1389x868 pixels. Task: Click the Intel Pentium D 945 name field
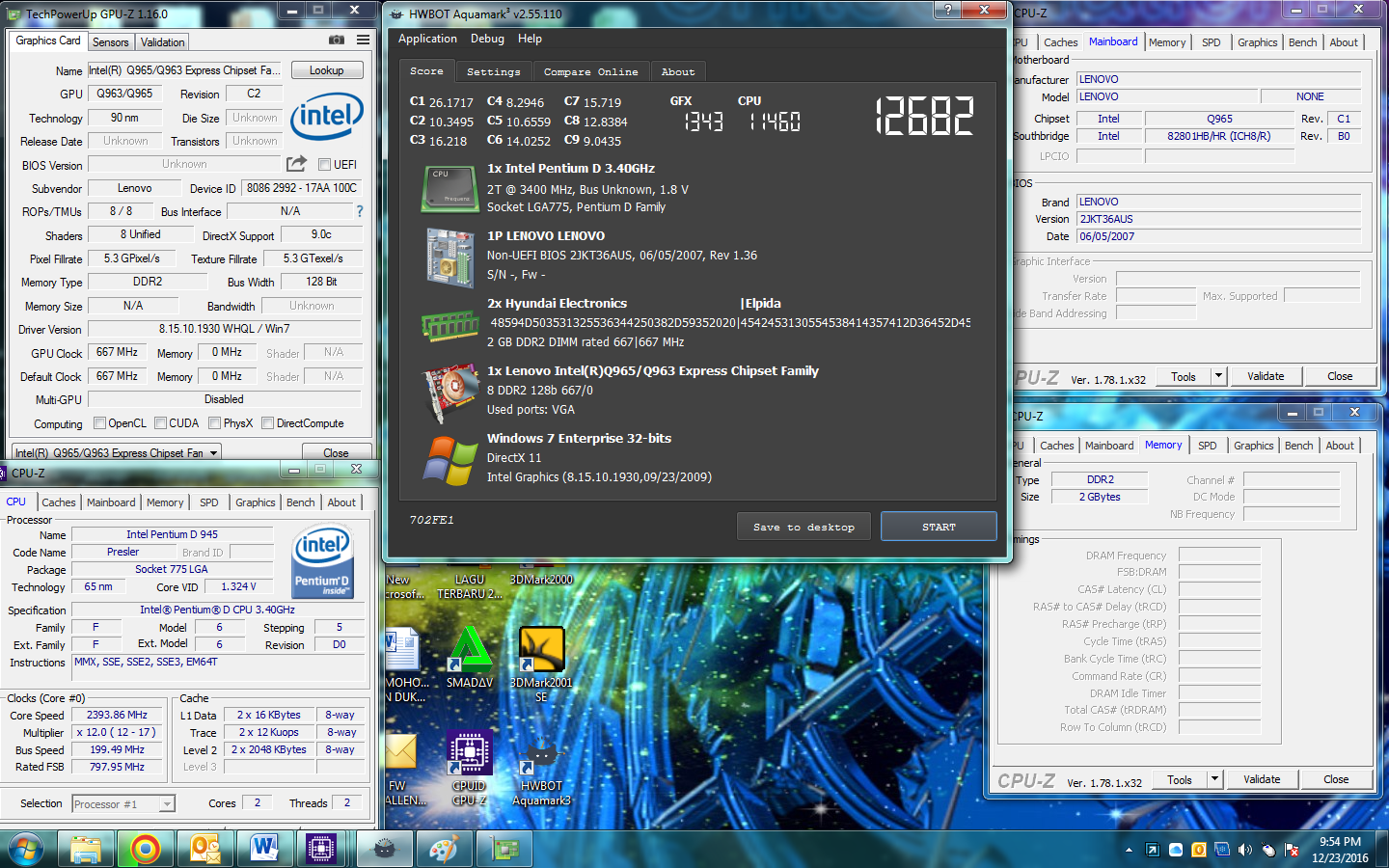click(172, 534)
